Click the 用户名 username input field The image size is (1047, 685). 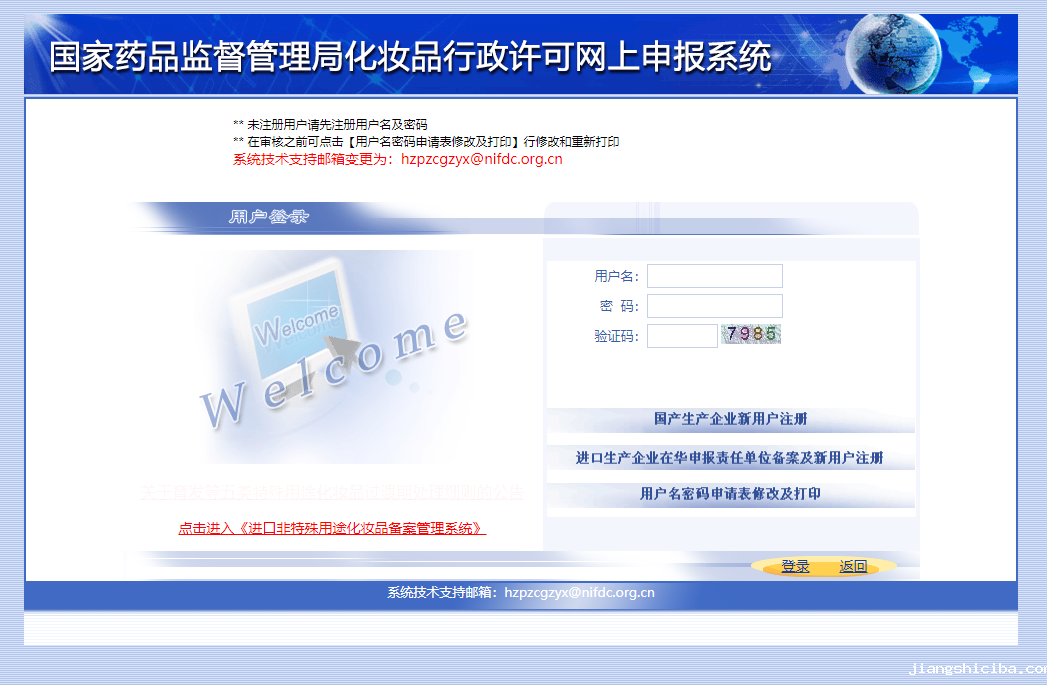pos(714,276)
